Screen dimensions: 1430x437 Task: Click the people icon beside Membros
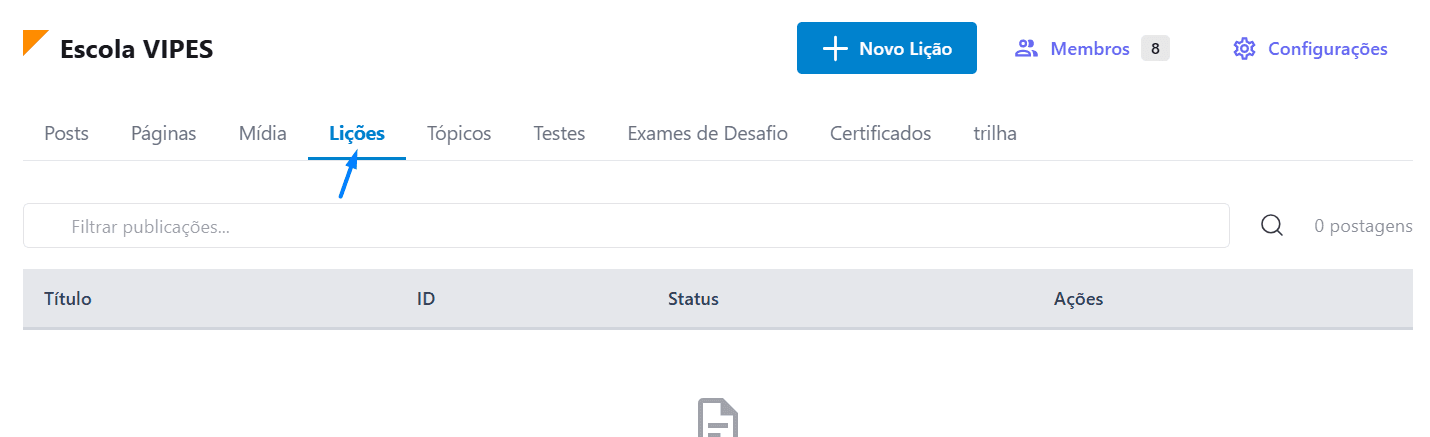tap(1026, 48)
